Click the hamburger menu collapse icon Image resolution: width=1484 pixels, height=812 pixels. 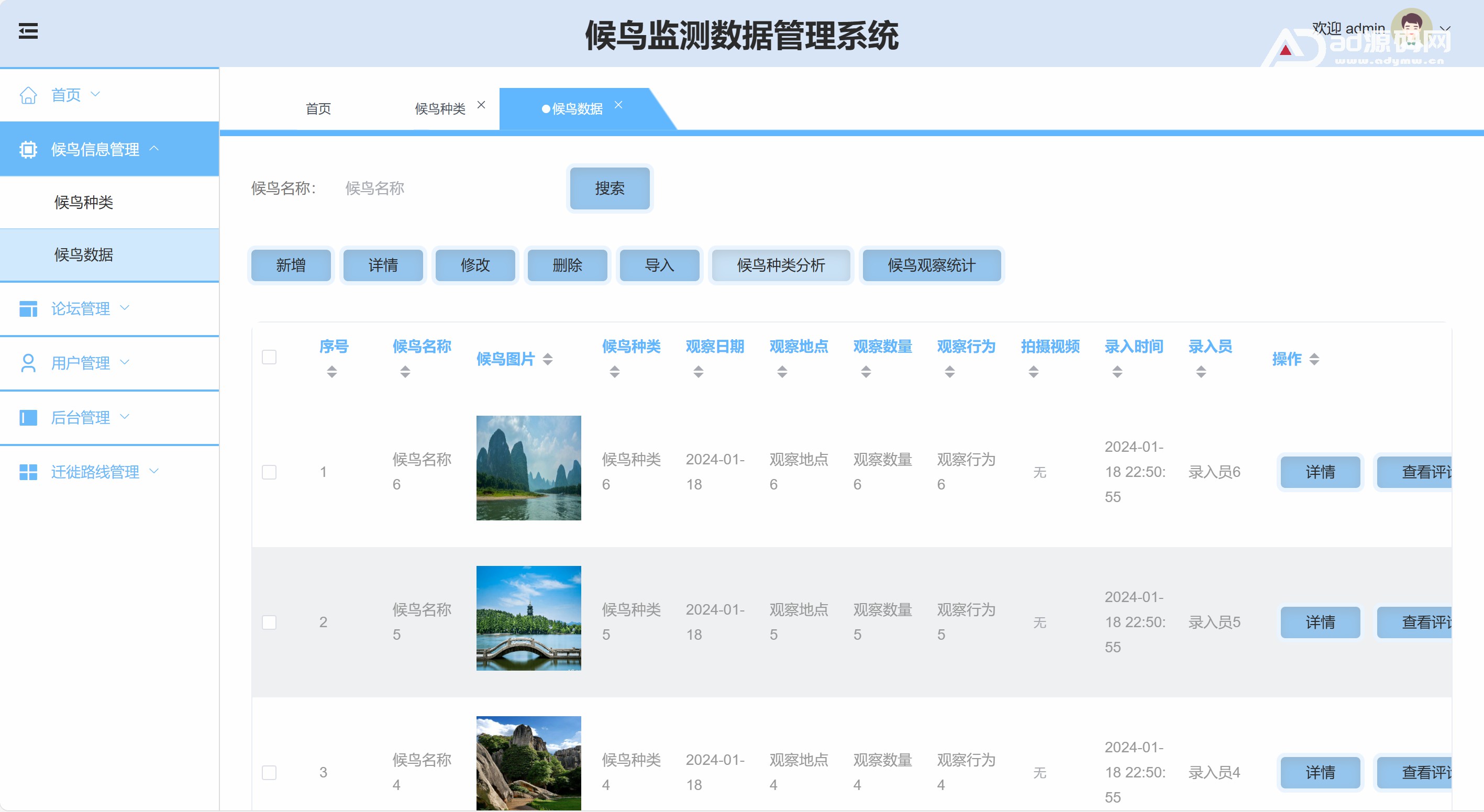tap(28, 31)
